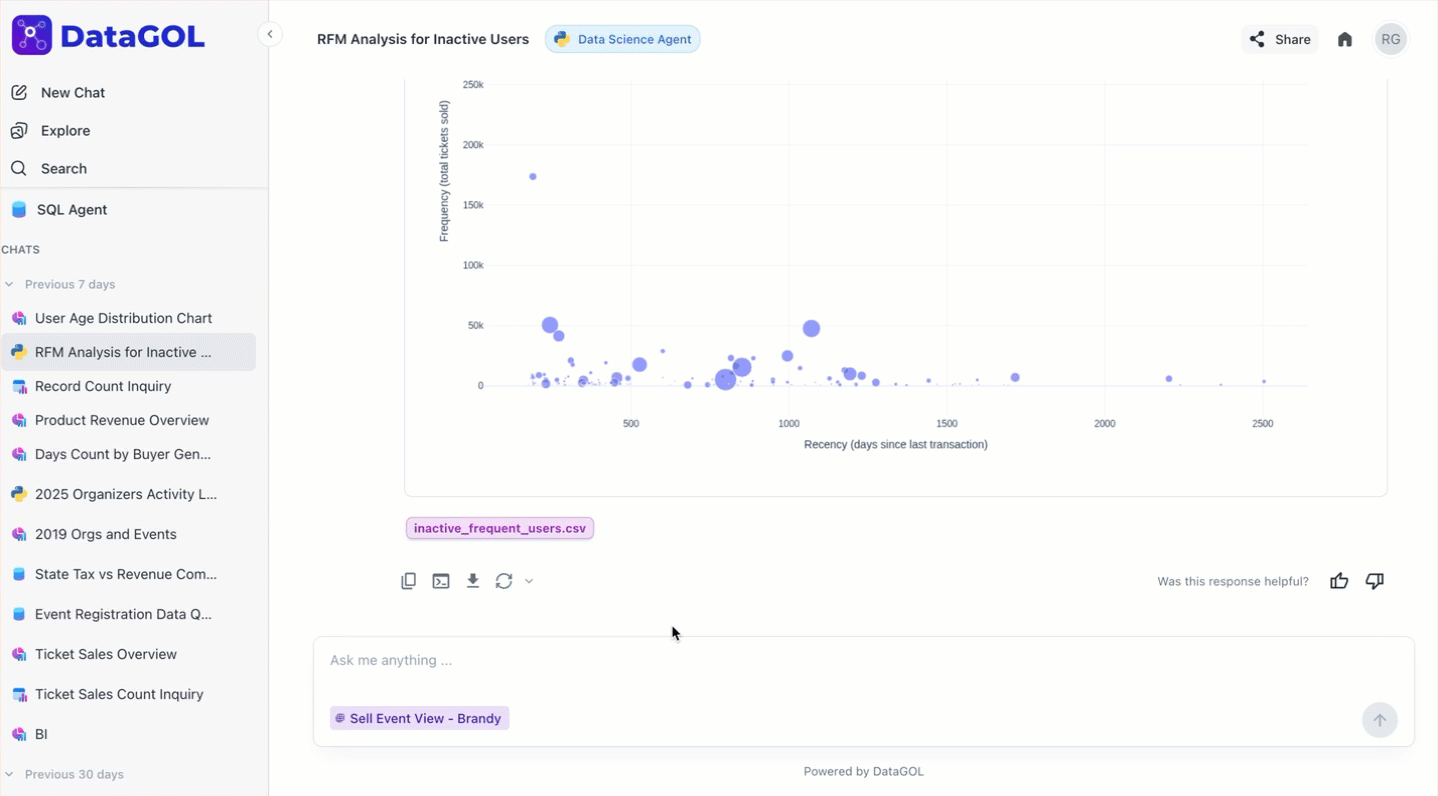Go to home via the house icon

pos(1345,40)
